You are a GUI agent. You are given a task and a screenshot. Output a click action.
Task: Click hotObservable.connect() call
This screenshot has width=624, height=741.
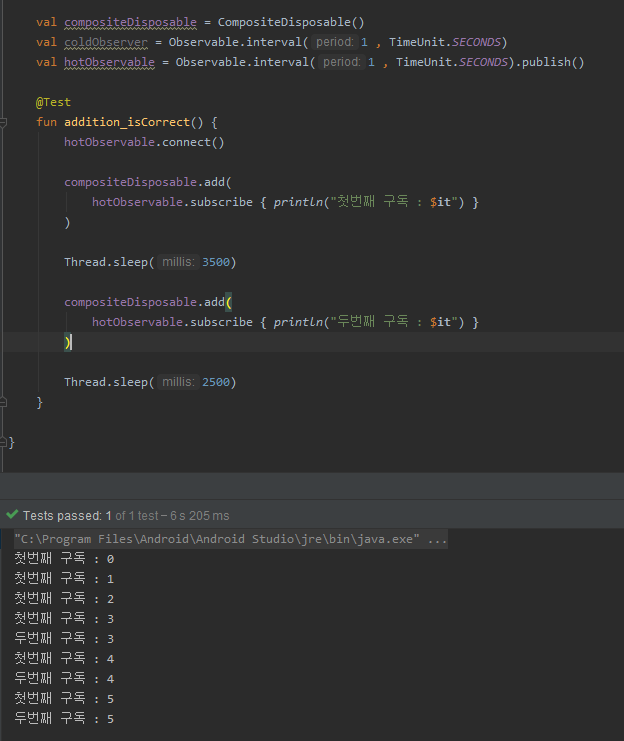click(x=144, y=142)
